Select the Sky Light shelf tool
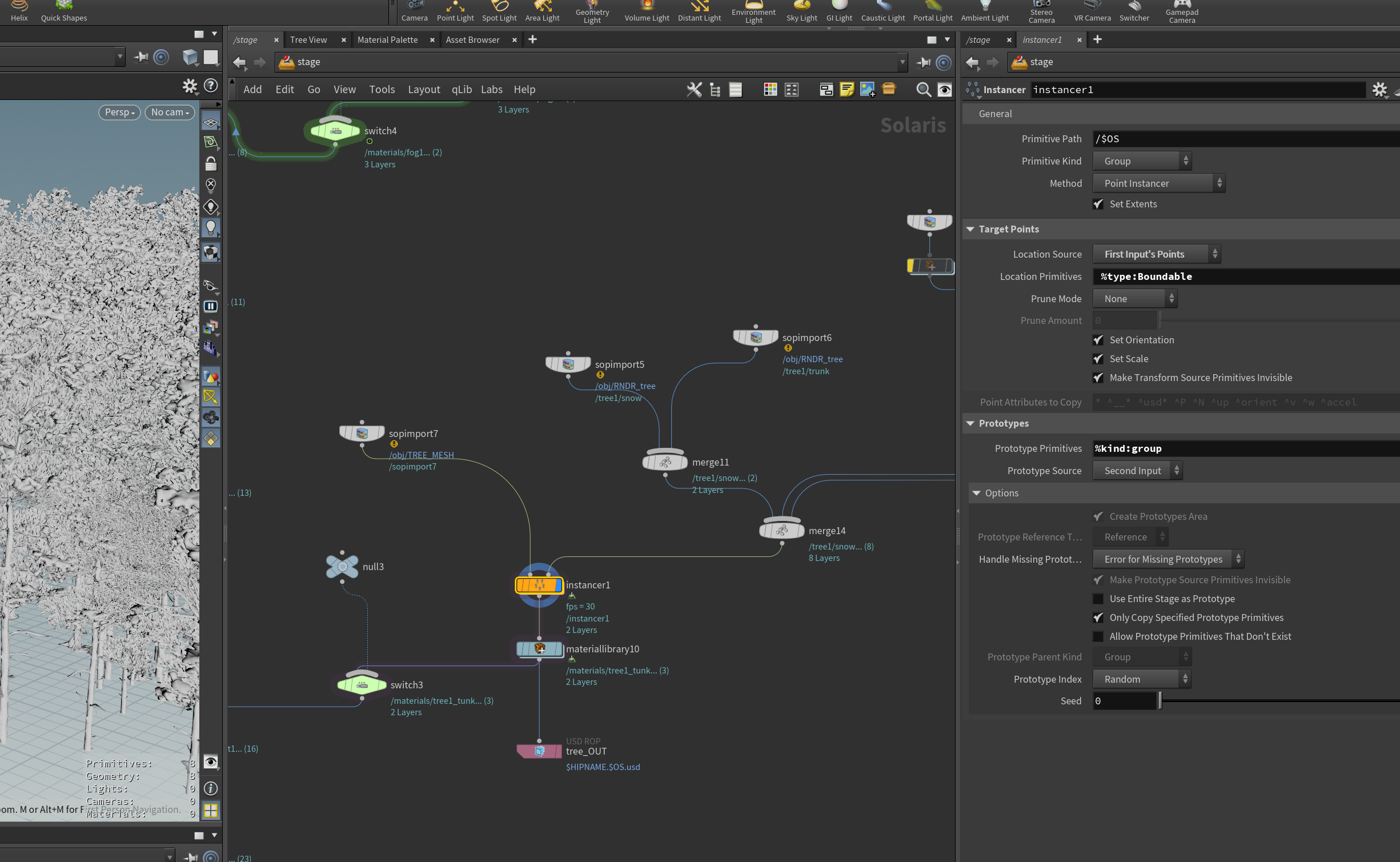 coord(801,11)
